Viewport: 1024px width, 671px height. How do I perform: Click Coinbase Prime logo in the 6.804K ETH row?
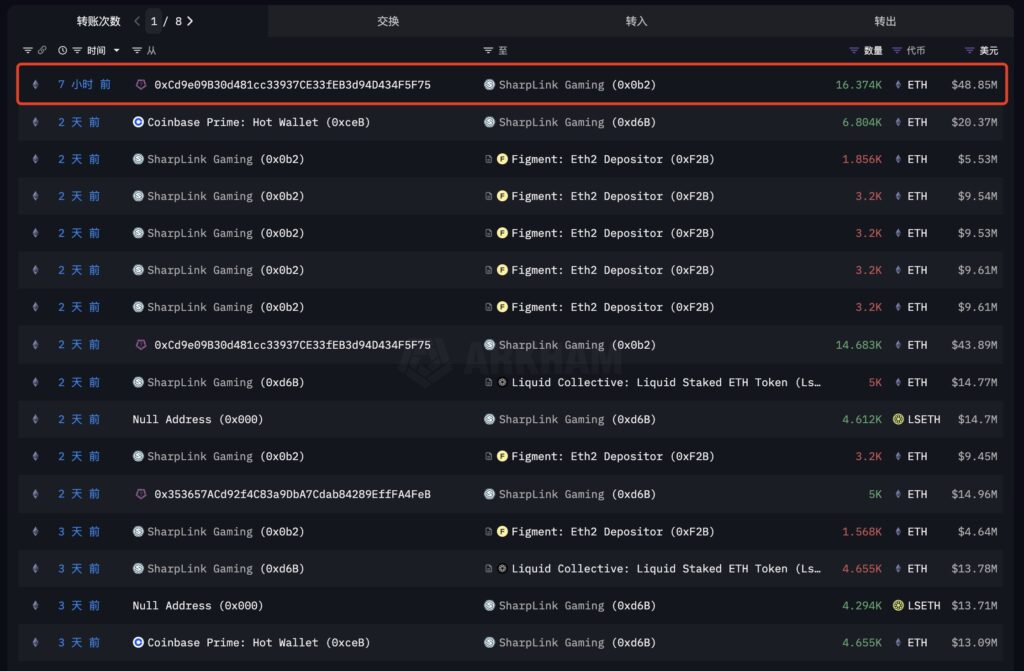click(x=138, y=122)
